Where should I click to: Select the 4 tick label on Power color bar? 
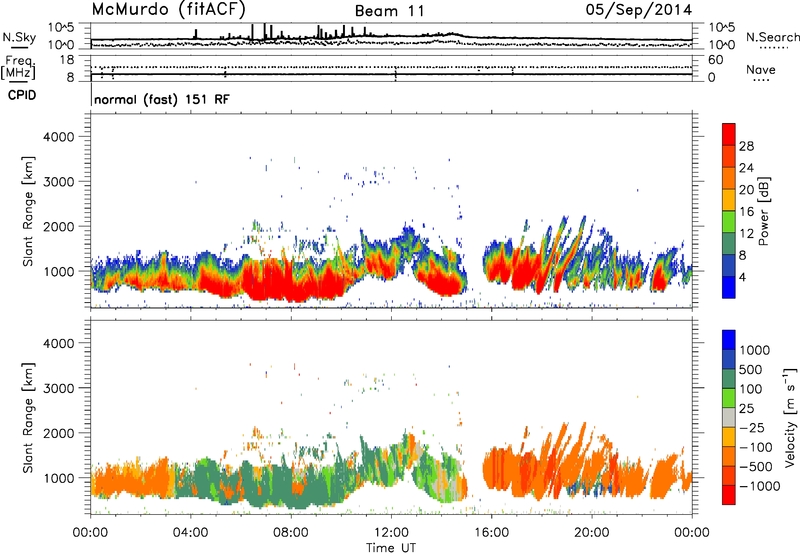tap(742, 278)
